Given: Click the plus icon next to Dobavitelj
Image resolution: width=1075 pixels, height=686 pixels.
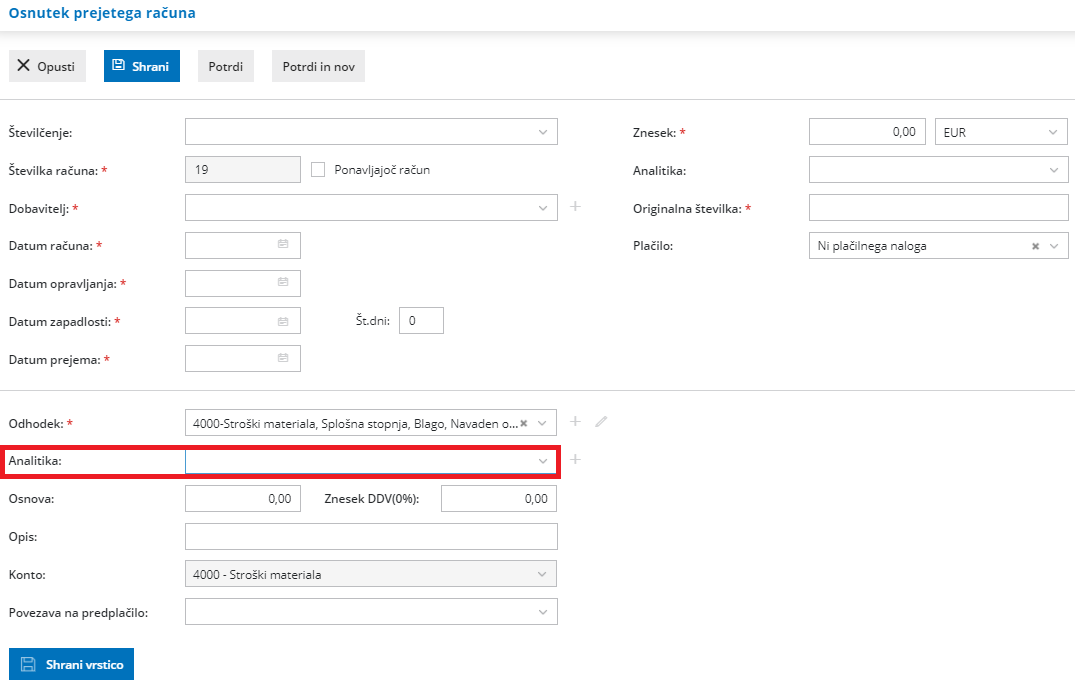Looking at the screenshot, I should pos(575,206).
